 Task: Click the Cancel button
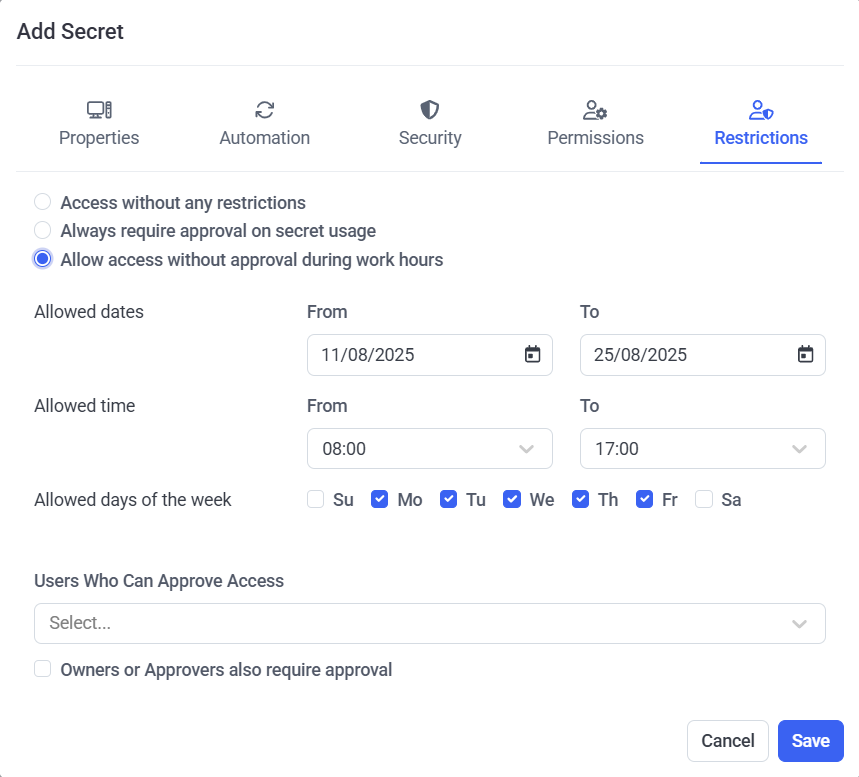coord(727,741)
